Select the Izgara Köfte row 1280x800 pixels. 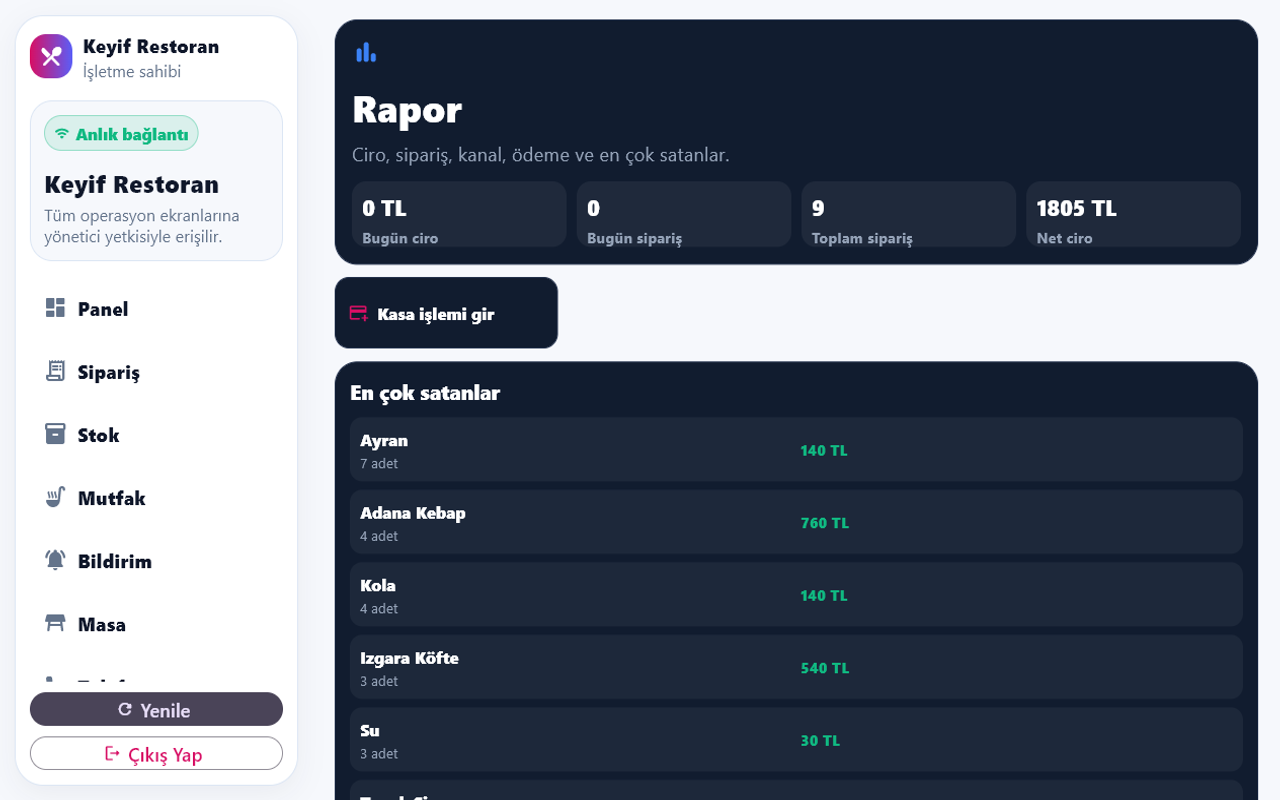point(796,667)
